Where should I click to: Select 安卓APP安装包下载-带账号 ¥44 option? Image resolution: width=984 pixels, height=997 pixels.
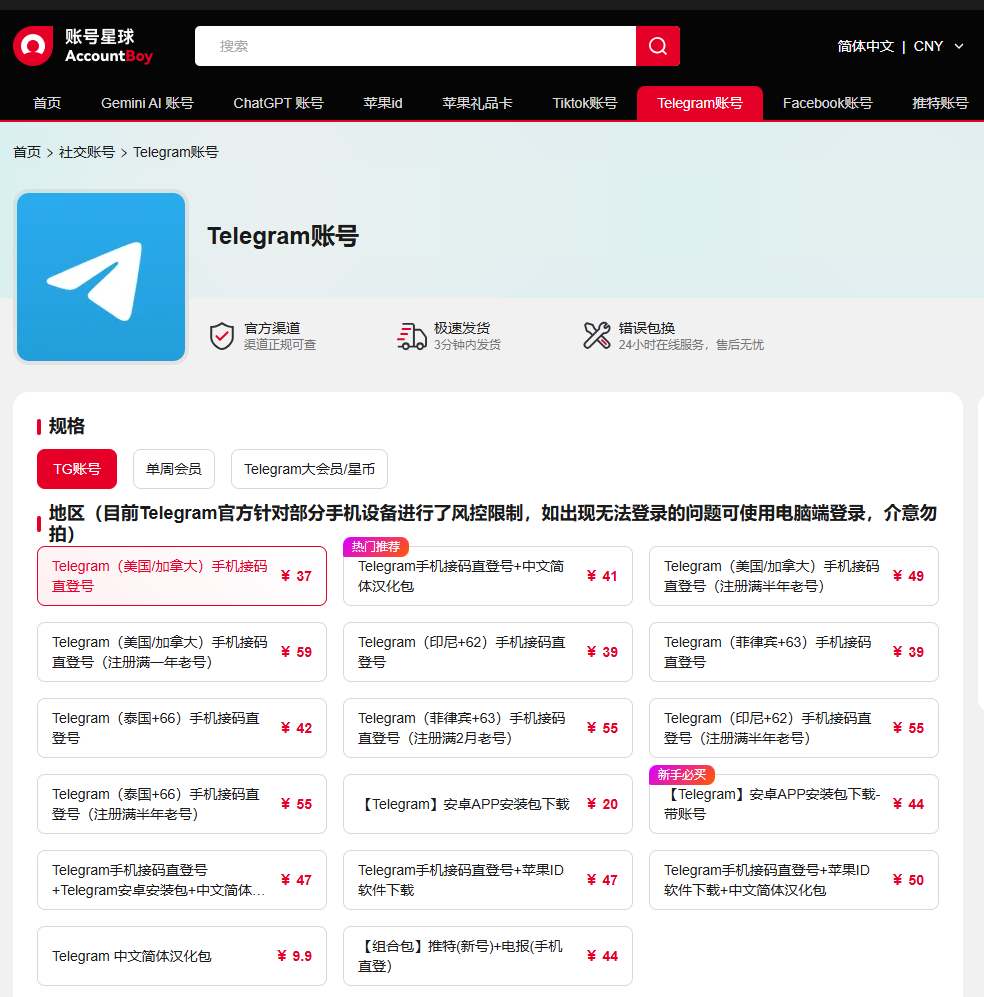794,804
